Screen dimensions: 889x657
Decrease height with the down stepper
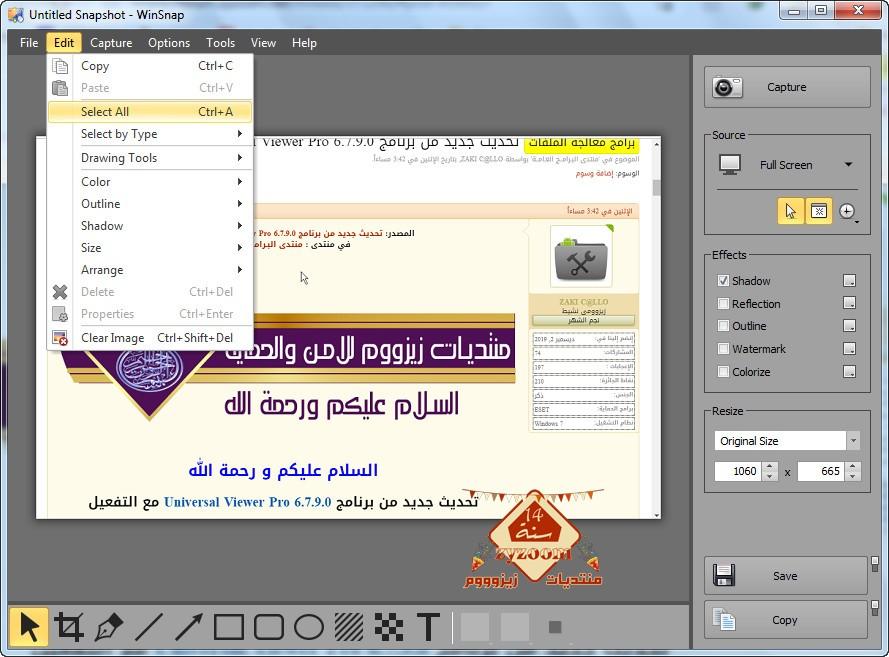(x=853, y=476)
